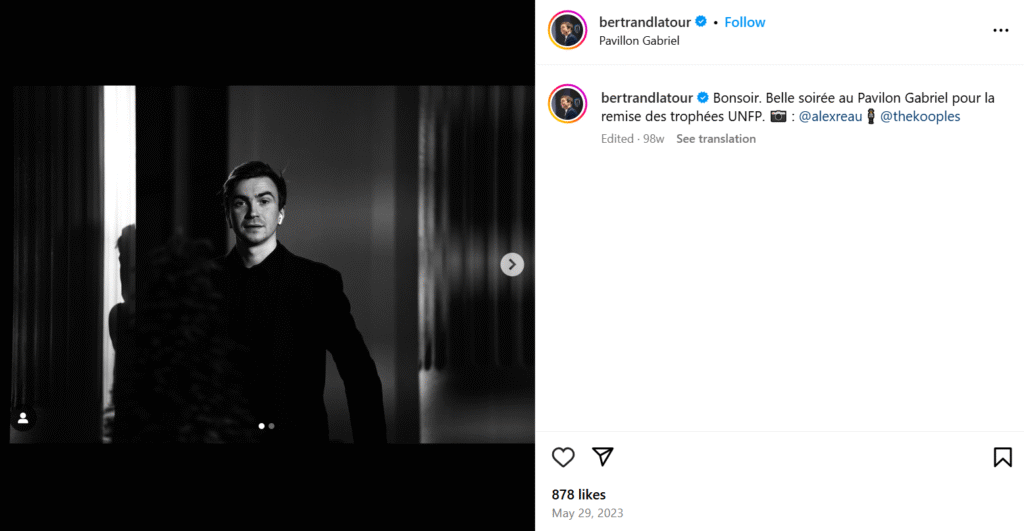The width and height of the screenshot is (1024, 531).
Task: Open bertrandlatour profile from header username
Action: [x=645, y=22]
